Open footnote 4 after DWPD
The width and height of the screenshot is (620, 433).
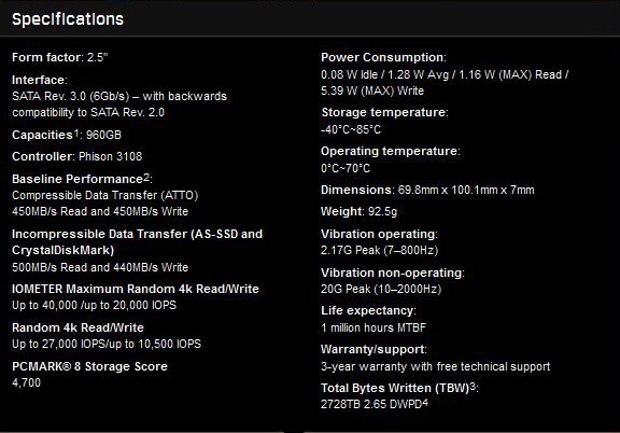[x=425, y=402]
